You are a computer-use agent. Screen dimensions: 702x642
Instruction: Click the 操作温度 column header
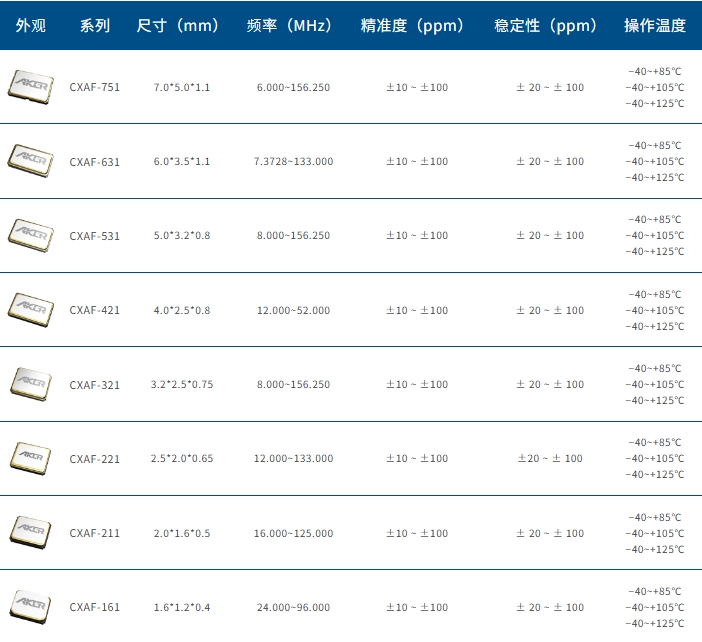click(655, 26)
